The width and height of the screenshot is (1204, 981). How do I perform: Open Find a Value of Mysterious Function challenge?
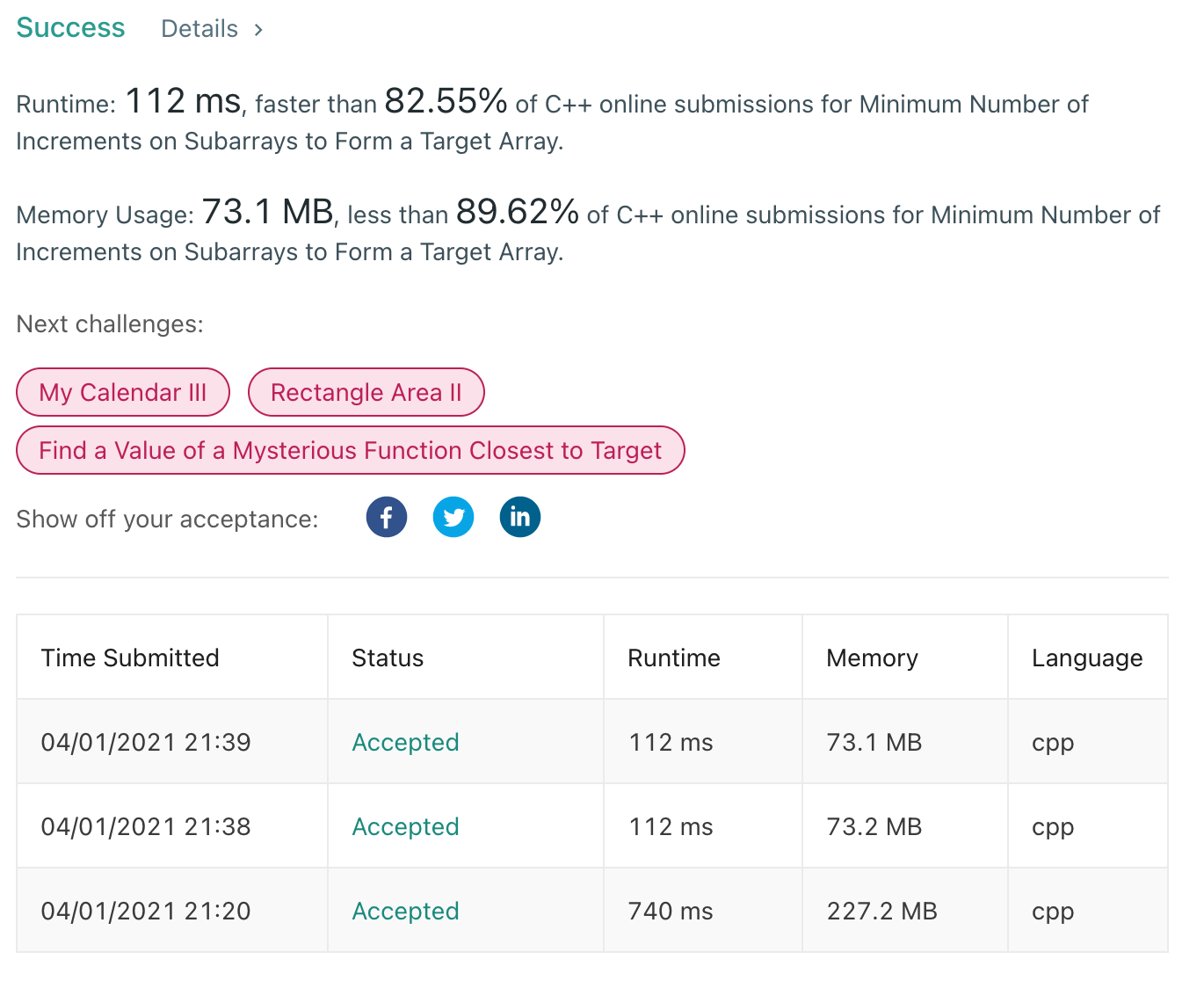point(350,450)
